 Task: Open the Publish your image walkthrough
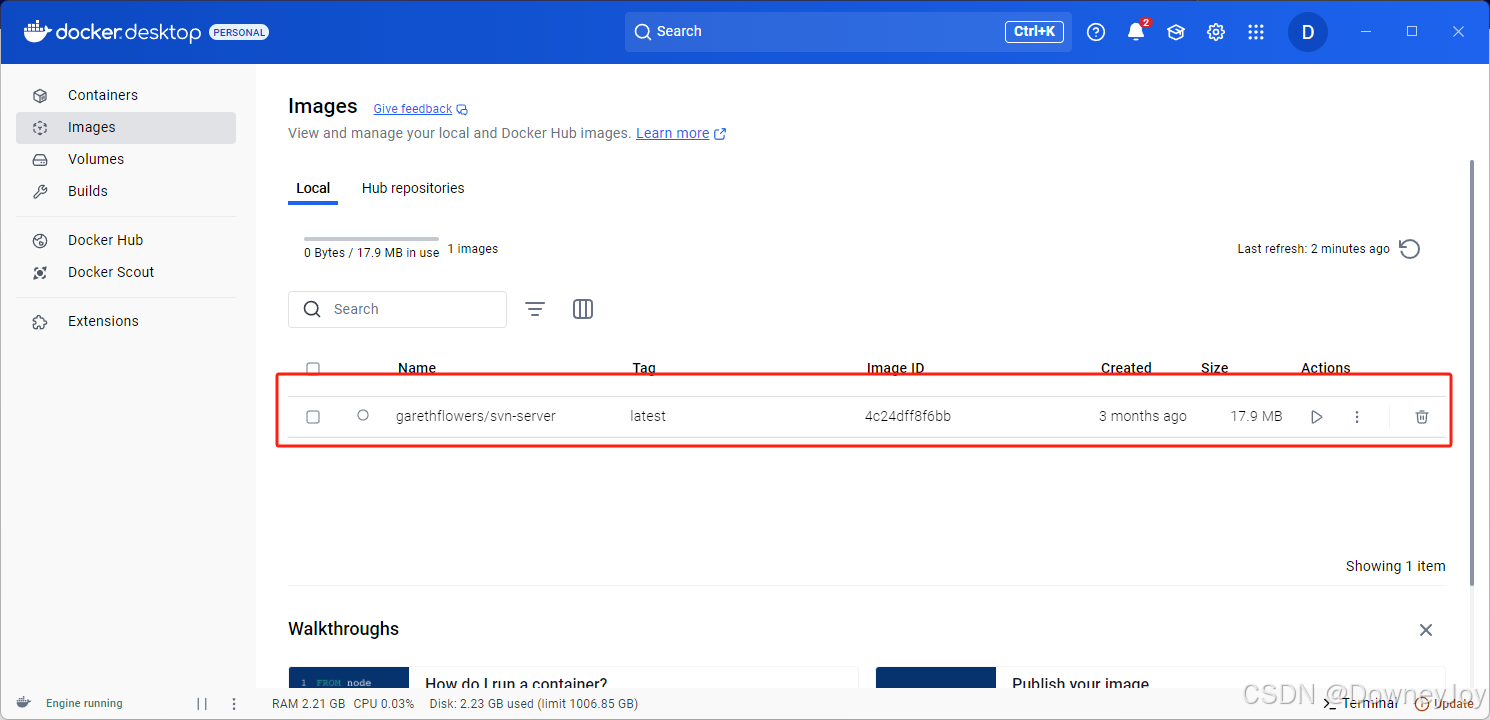1160,679
